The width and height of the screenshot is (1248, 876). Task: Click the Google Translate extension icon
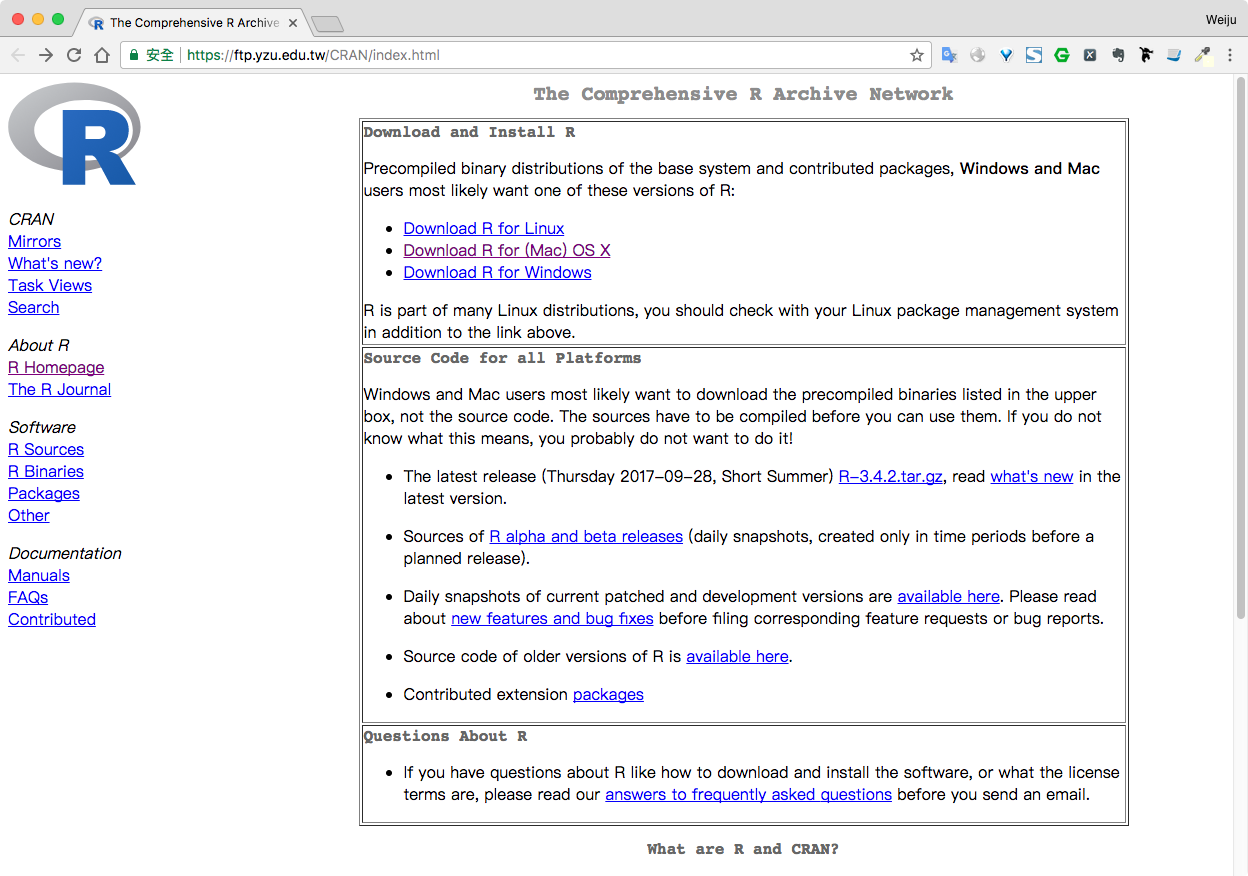click(x=949, y=55)
